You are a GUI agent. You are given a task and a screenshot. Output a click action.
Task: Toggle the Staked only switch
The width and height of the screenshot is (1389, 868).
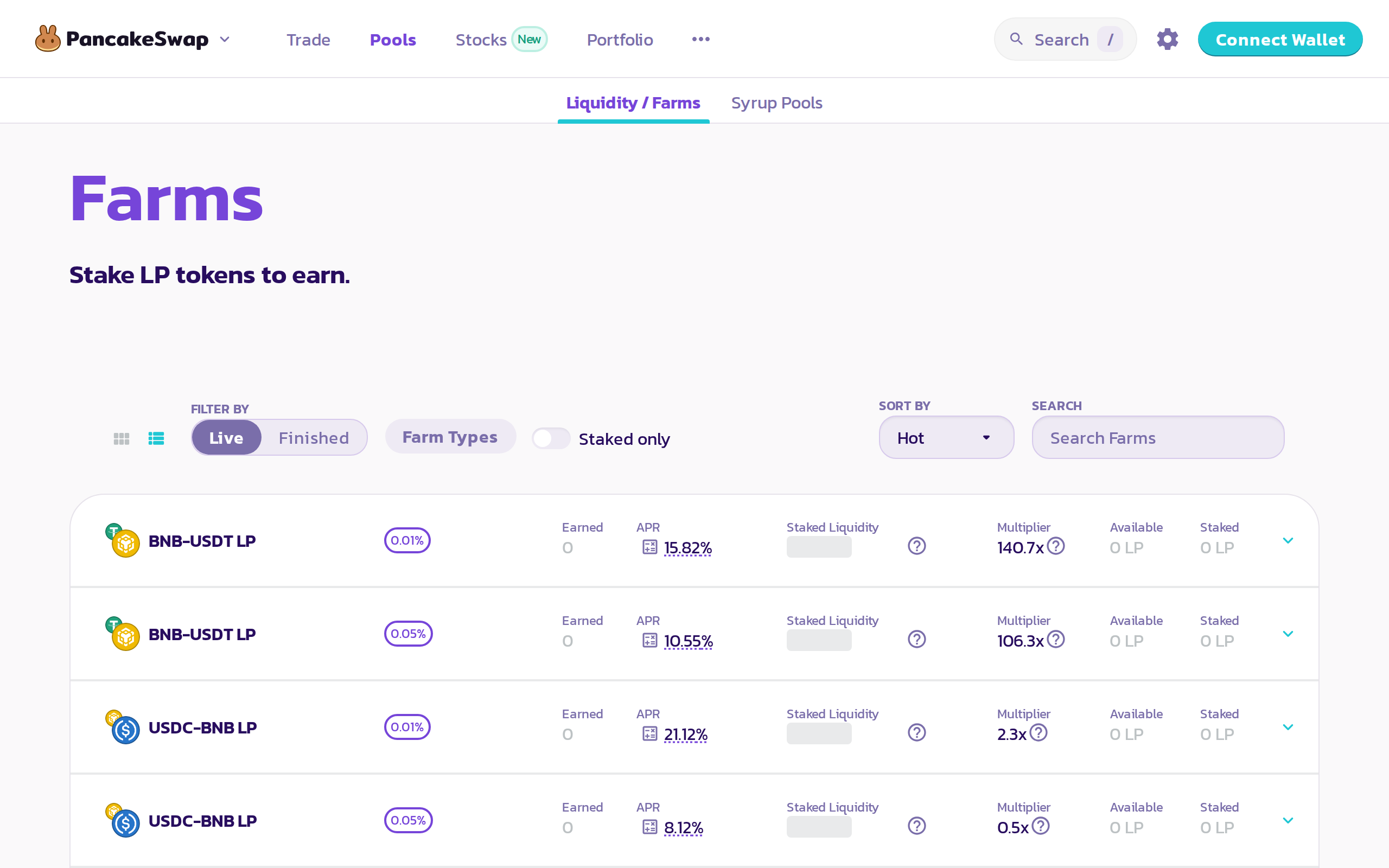pos(550,438)
